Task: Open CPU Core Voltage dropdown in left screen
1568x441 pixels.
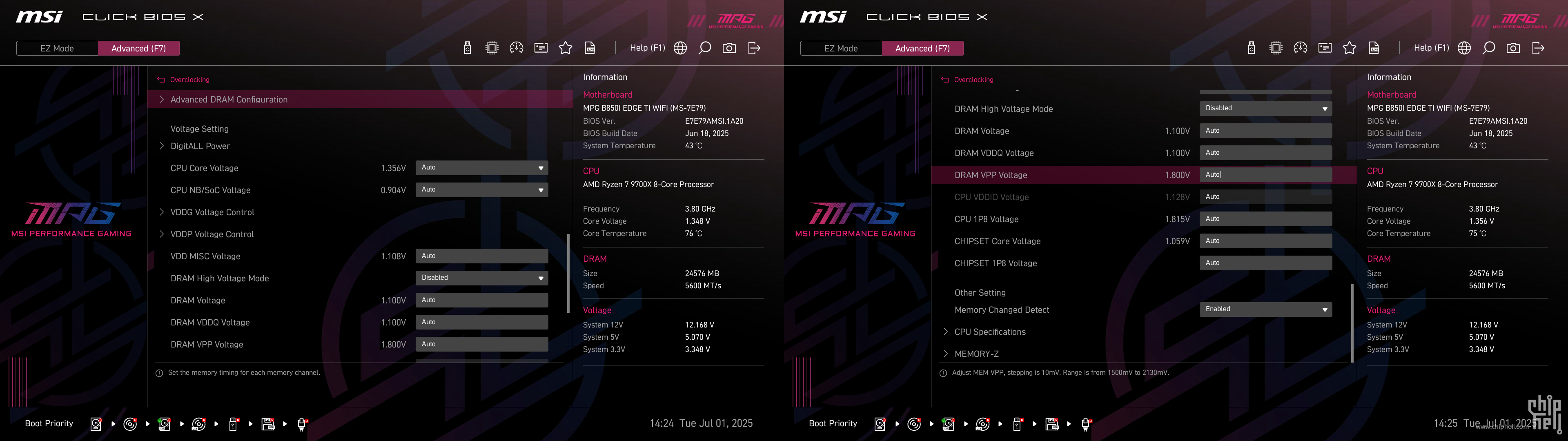Action: [x=481, y=167]
